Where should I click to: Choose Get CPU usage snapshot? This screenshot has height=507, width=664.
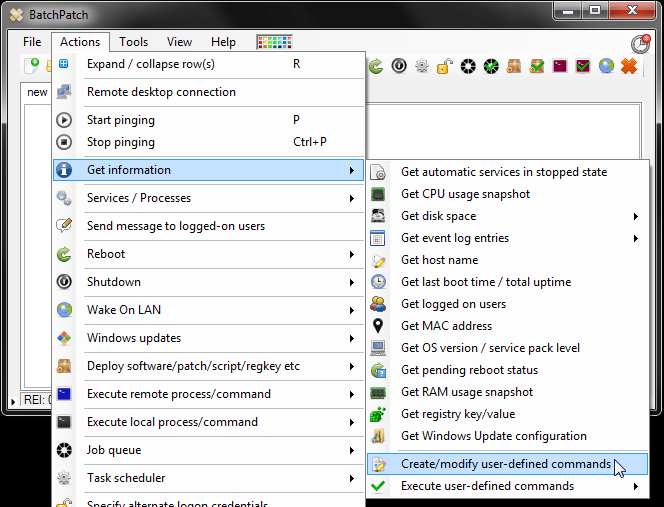pyautogui.click(x=507, y=194)
